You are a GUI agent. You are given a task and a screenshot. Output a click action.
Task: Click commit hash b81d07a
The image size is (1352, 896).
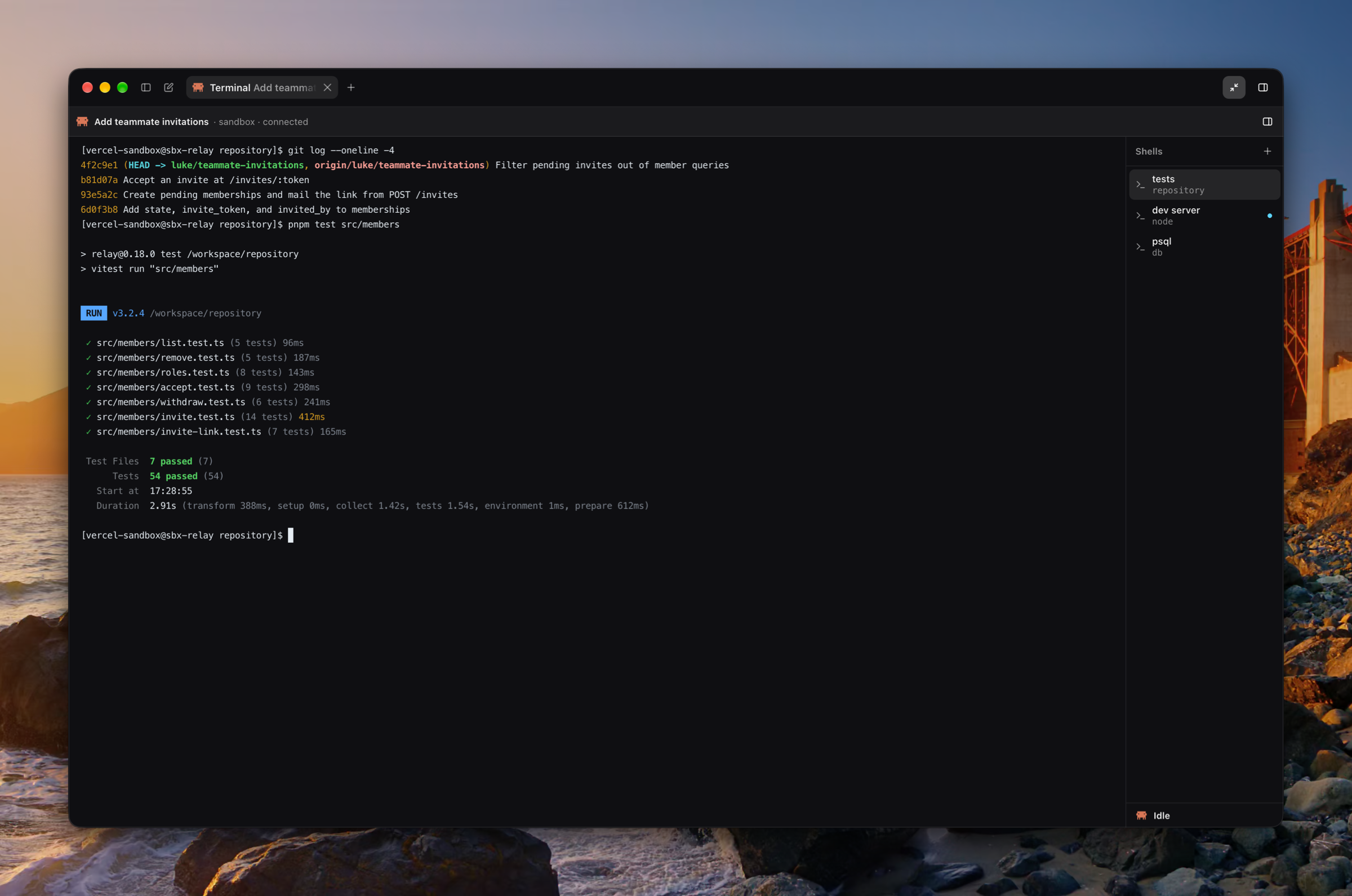point(99,180)
